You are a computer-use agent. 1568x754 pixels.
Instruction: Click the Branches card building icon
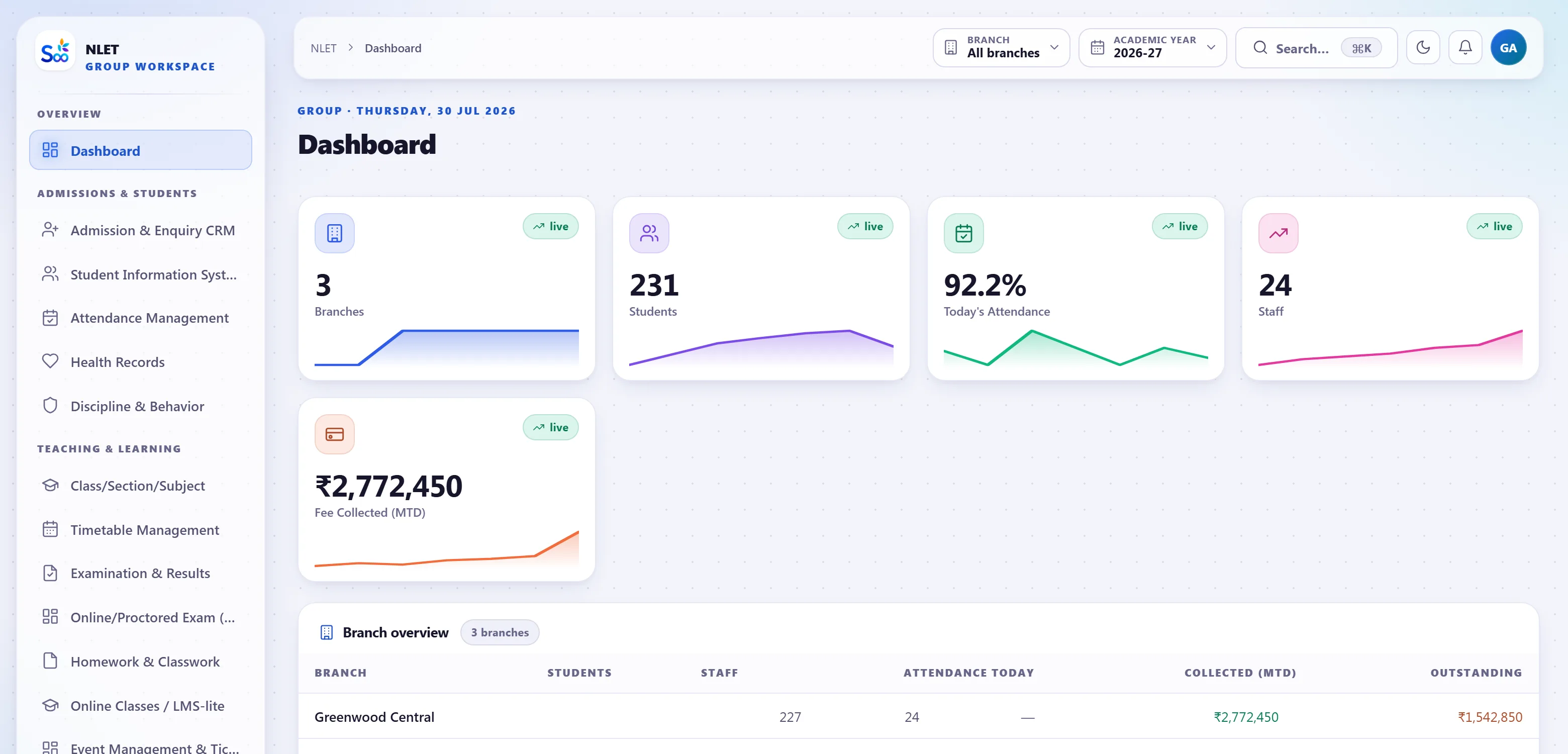click(334, 233)
